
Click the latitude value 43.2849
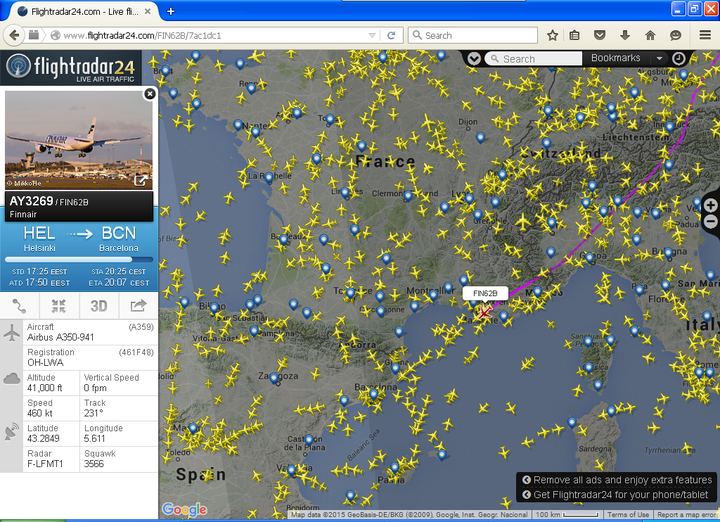(x=43, y=438)
